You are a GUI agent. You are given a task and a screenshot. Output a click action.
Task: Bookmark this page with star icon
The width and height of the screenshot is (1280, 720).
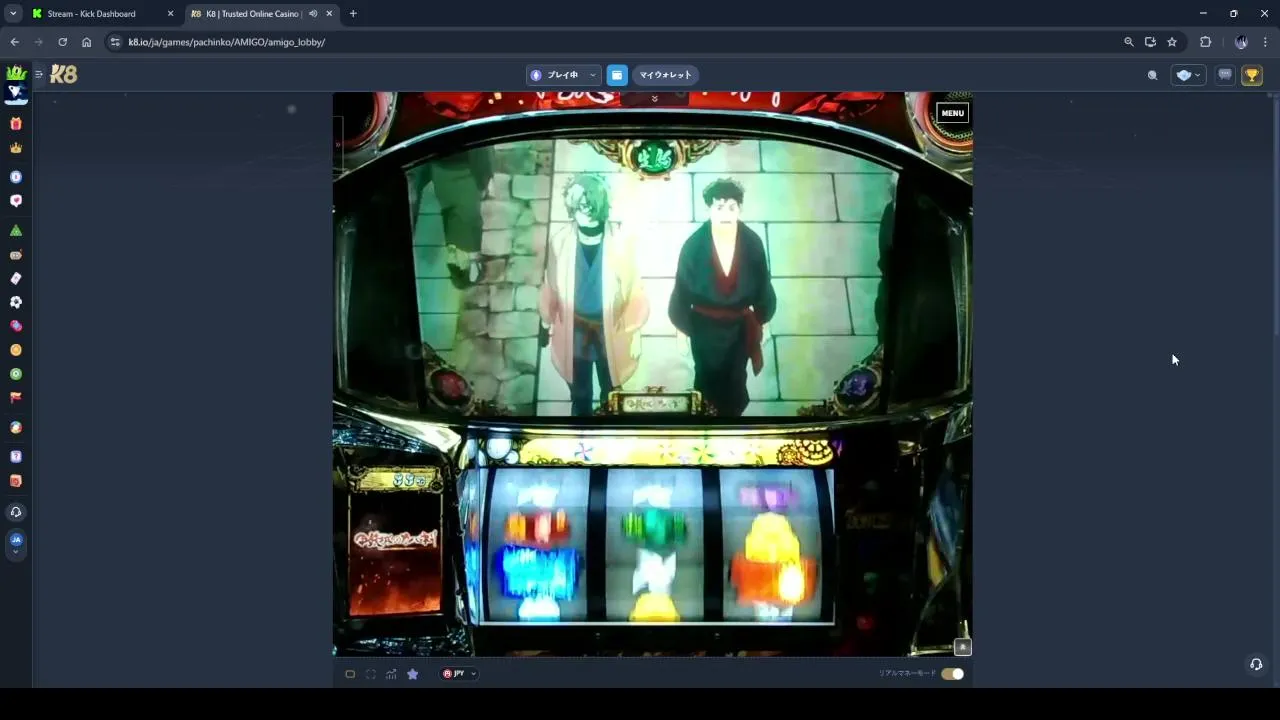pos(1172,42)
